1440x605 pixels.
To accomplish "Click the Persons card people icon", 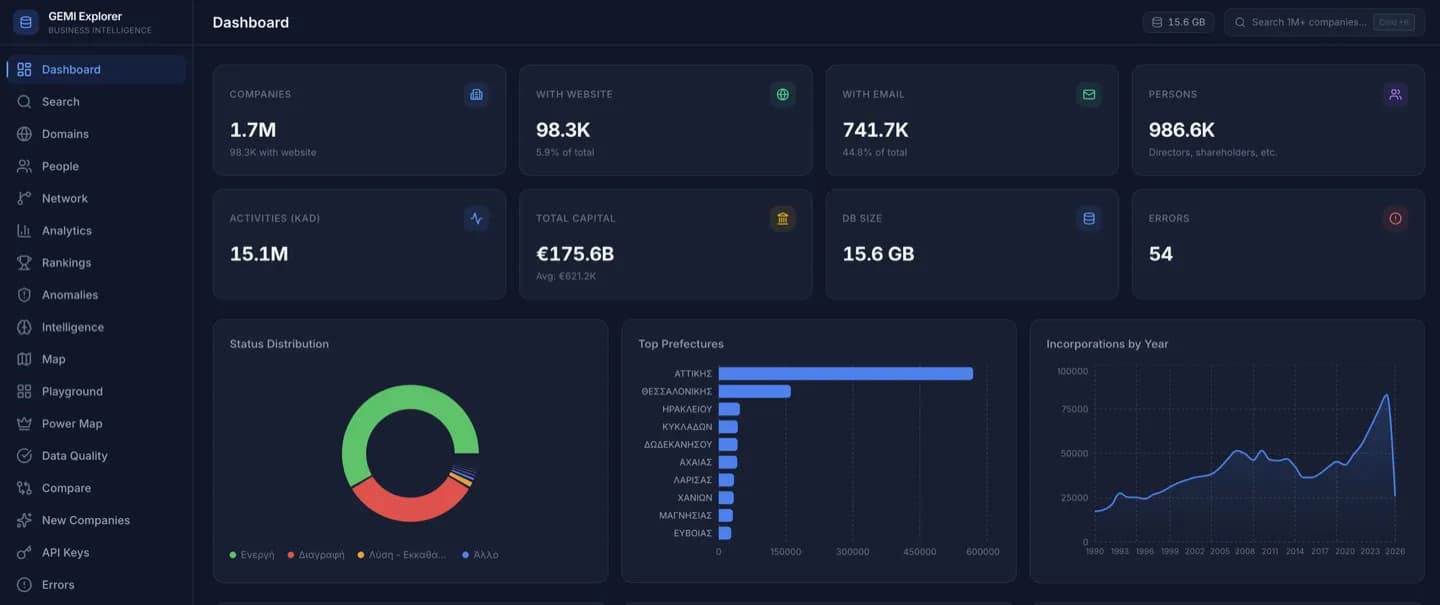I will [1395, 94].
